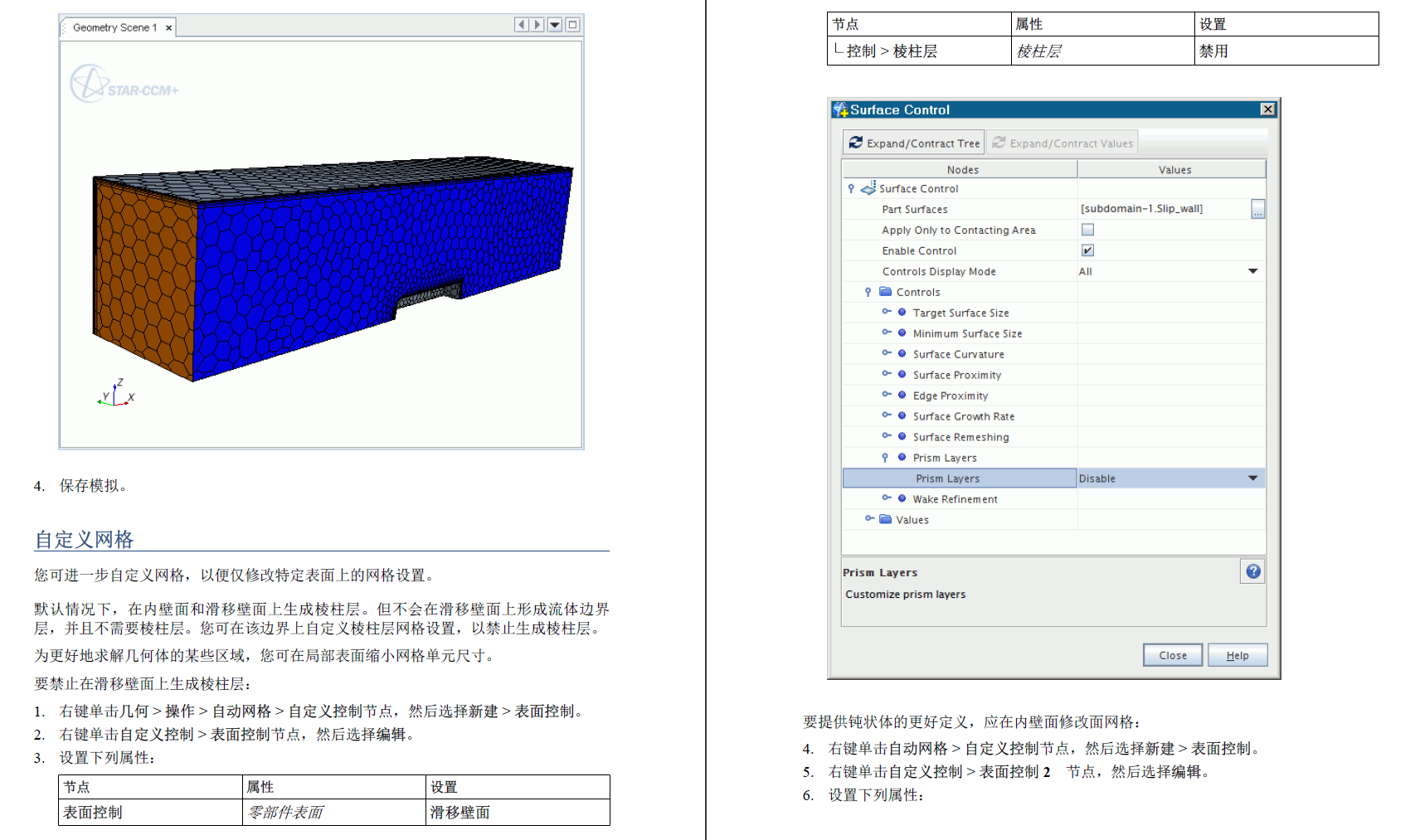Viewport: 1415px width, 840px height.
Task: Click the Controls folder icon
Action: [x=886, y=292]
